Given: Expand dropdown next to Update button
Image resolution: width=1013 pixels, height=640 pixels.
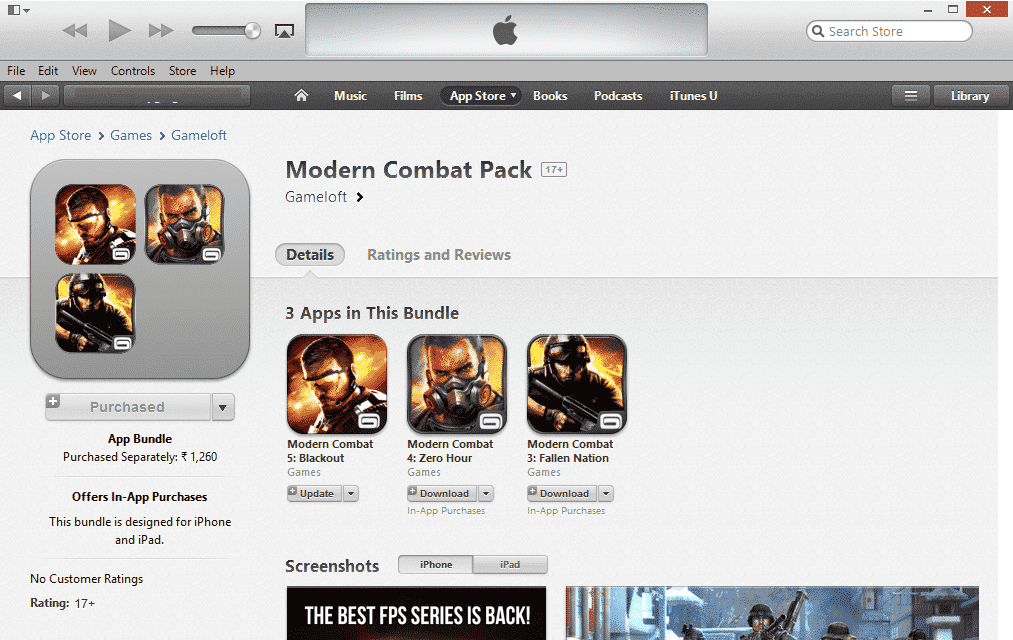Looking at the screenshot, I should click(x=351, y=493).
